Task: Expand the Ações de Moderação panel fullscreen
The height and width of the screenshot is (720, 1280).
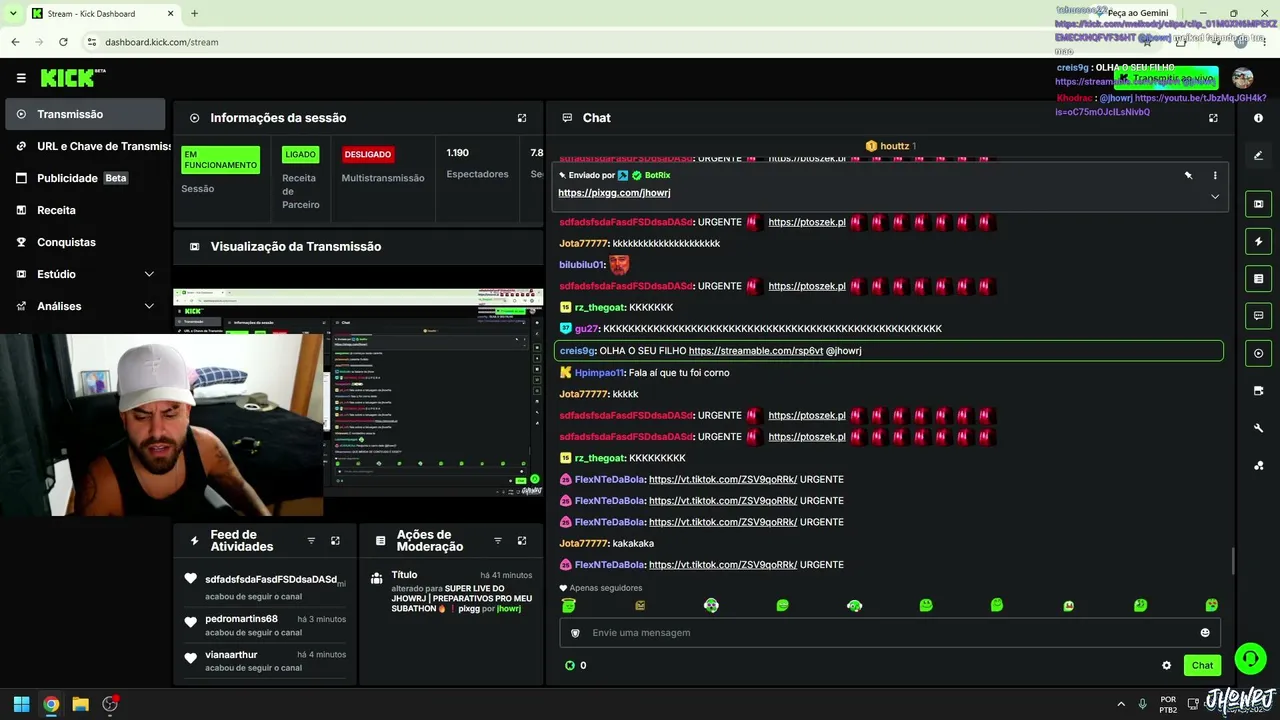Action: [522, 541]
